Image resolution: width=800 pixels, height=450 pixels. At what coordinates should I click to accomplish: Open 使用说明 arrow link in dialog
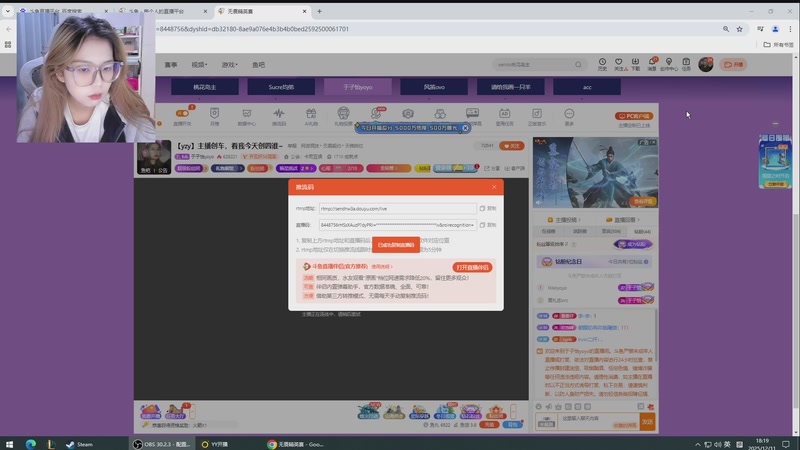click(x=382, y=266)
